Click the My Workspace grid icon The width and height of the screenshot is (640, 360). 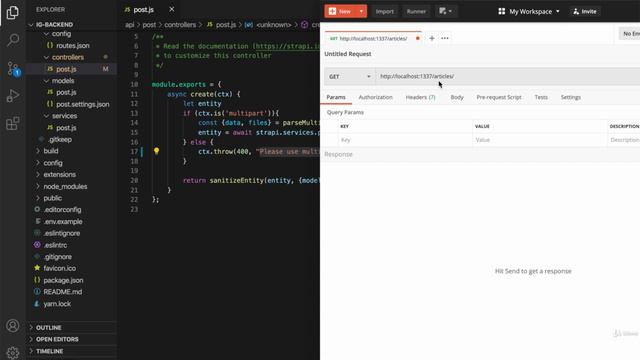[502, 11]
